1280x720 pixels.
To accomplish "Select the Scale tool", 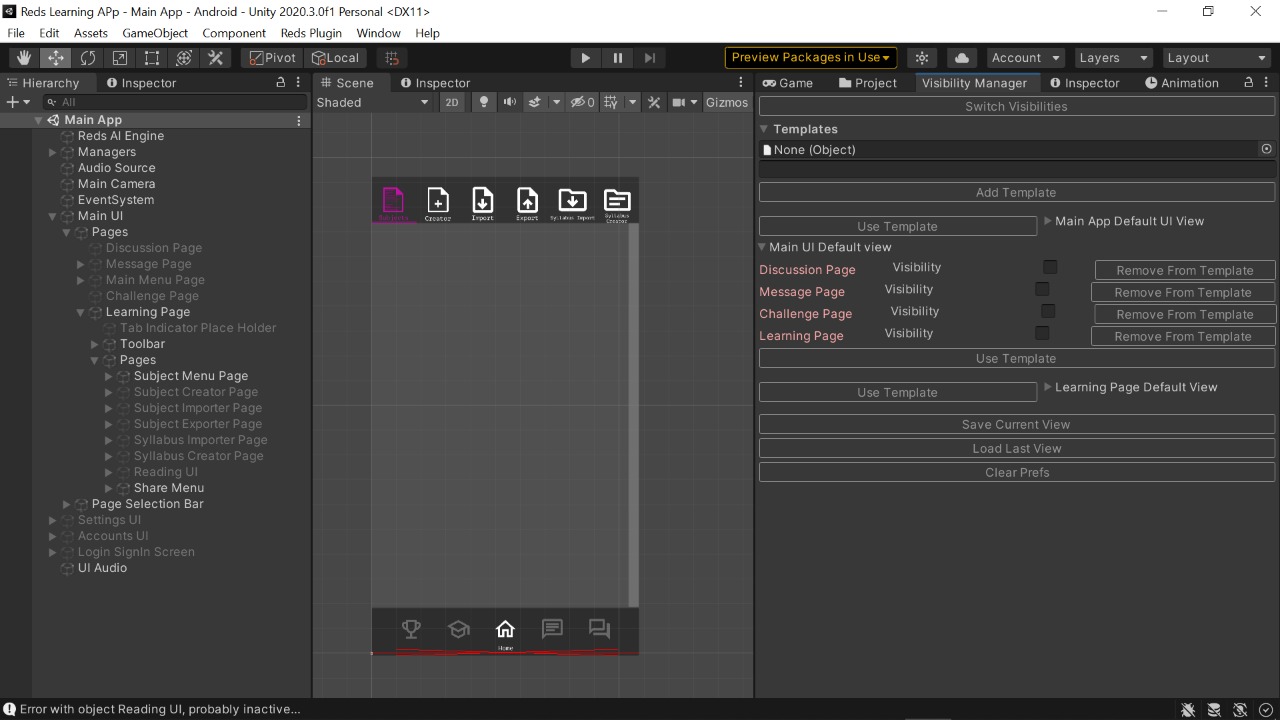I will coord(119,58).
